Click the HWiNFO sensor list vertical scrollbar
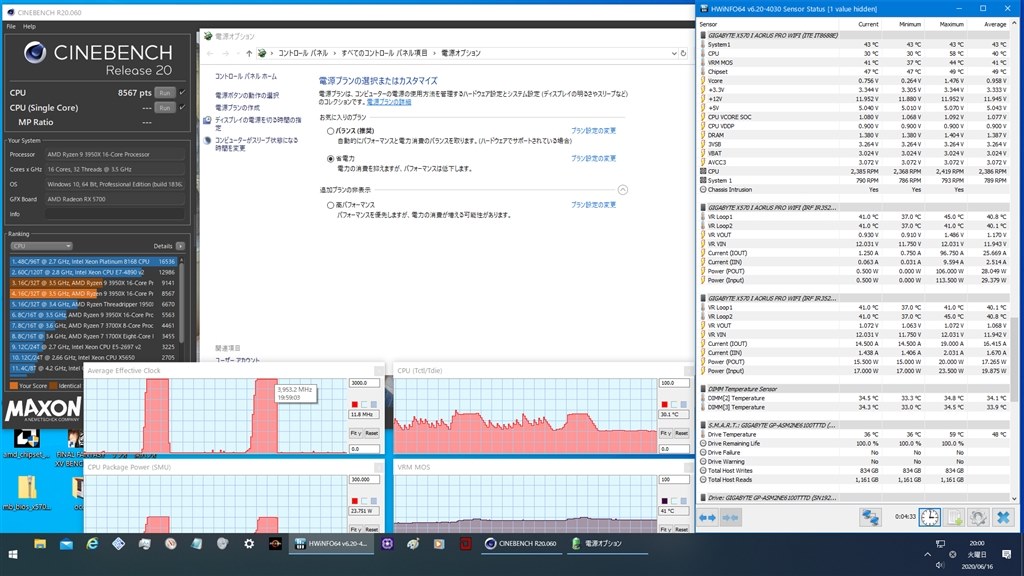 [1014, 262]
